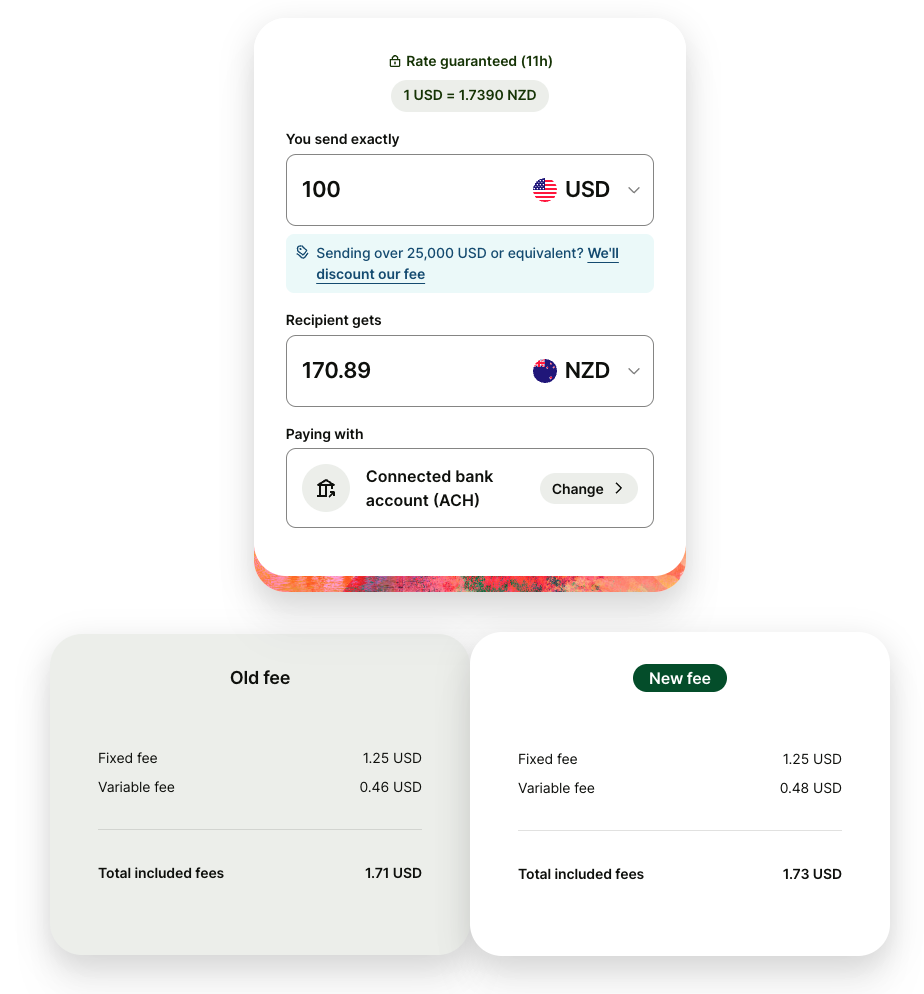
Task: Click the New Zealand flag icon
Action: click(545, 371)
